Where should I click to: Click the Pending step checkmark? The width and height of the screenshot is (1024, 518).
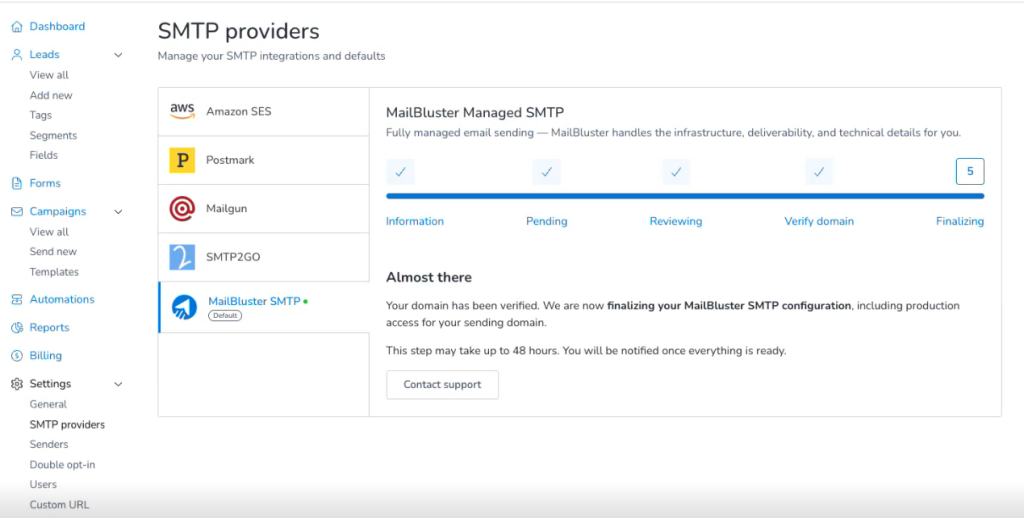[x=547, y=172]
